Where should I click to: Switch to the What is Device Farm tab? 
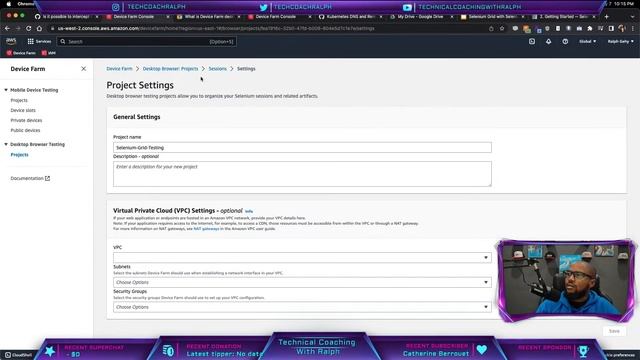(x=208, y=17)
